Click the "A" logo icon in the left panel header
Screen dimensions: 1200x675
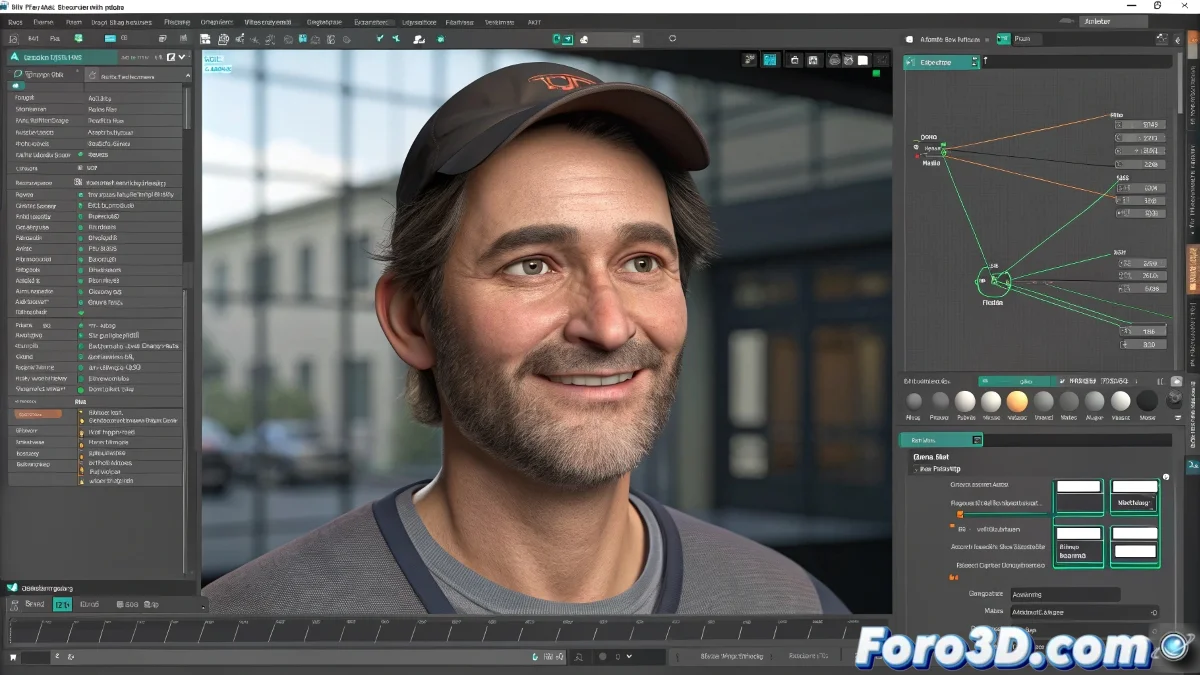click(15, 58)
